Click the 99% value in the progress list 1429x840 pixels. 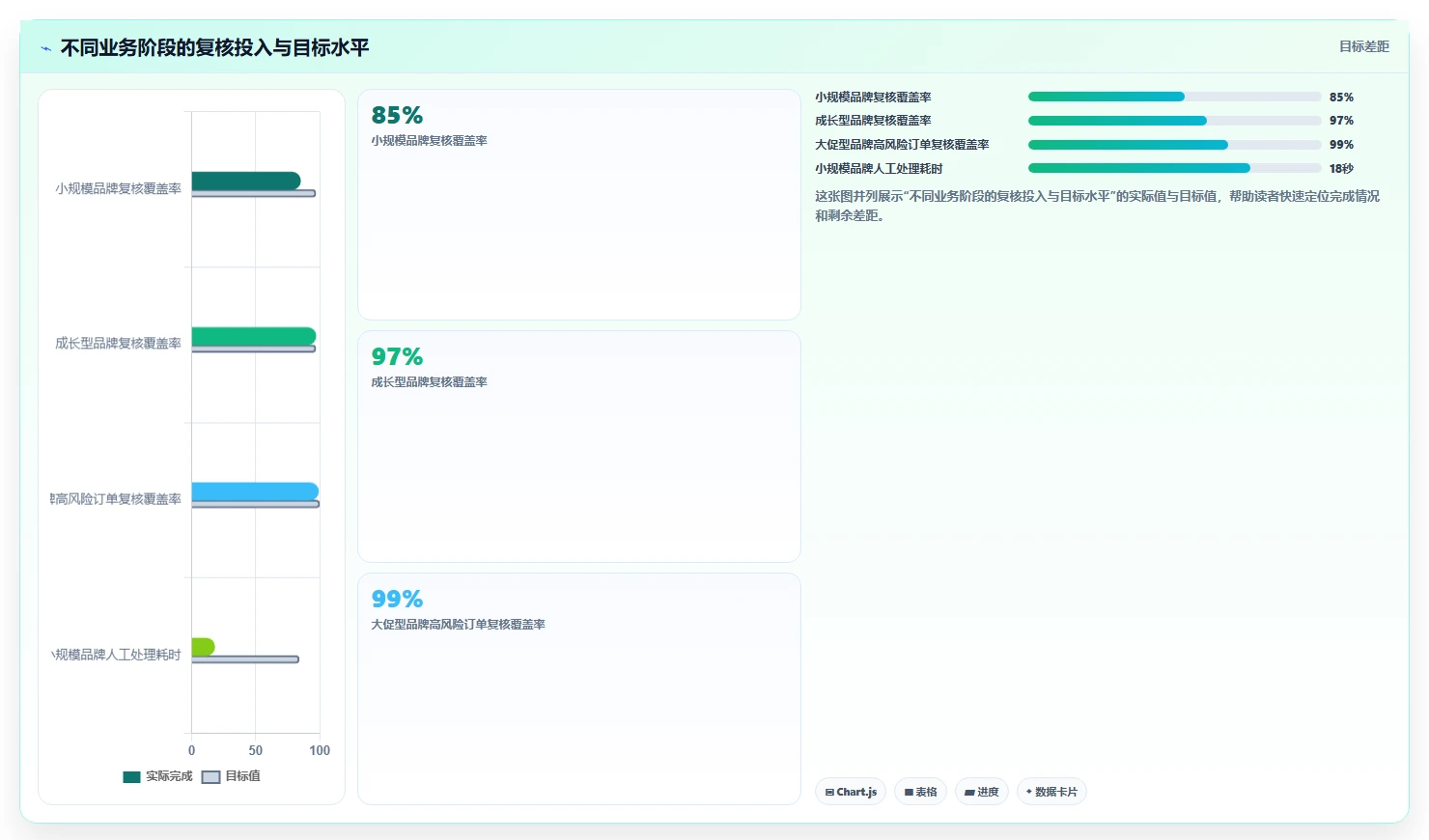pos(1341,145)
